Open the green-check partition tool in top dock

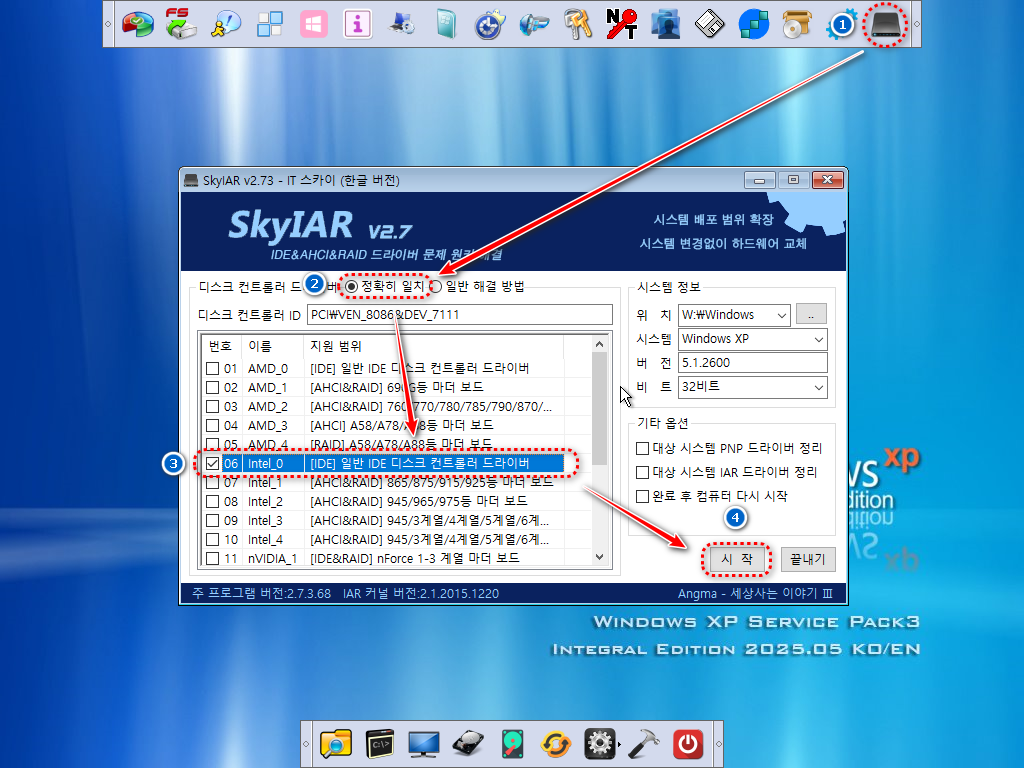pyautogui.click(x=137, y=25)
